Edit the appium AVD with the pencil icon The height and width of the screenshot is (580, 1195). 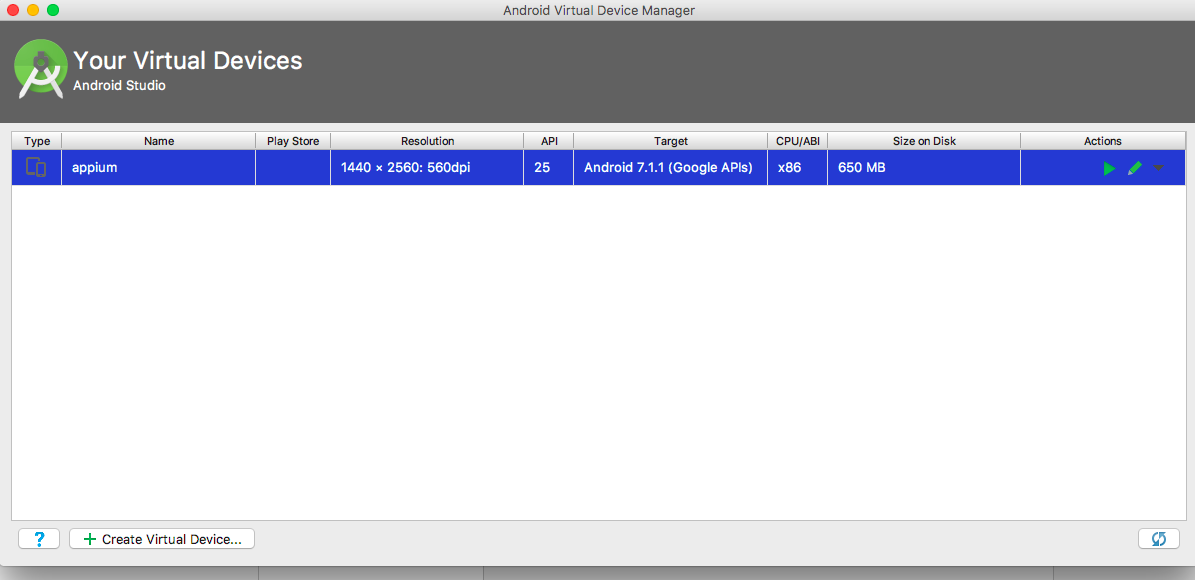1135,168
